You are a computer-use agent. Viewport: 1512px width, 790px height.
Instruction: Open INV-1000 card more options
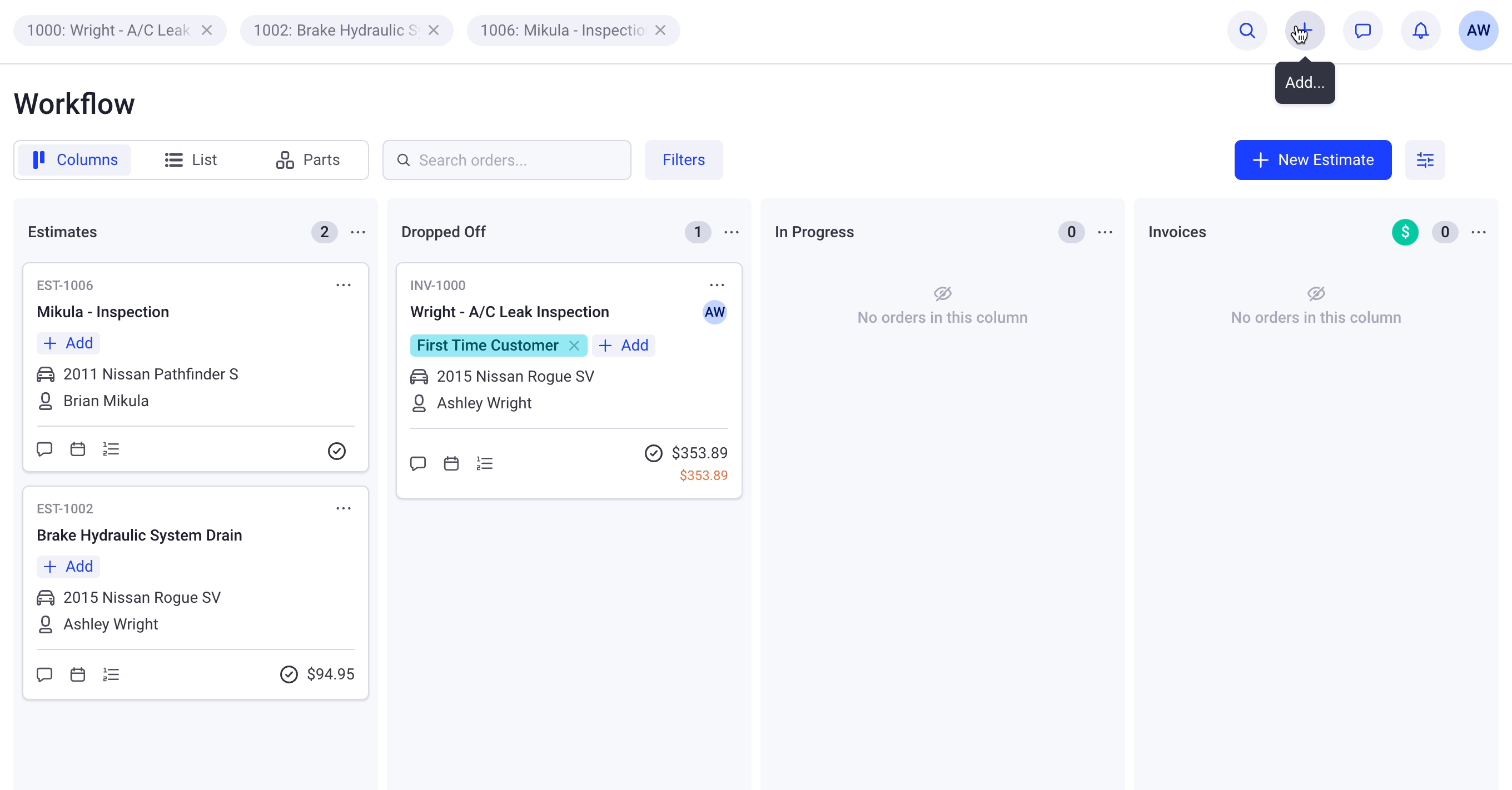717,285
